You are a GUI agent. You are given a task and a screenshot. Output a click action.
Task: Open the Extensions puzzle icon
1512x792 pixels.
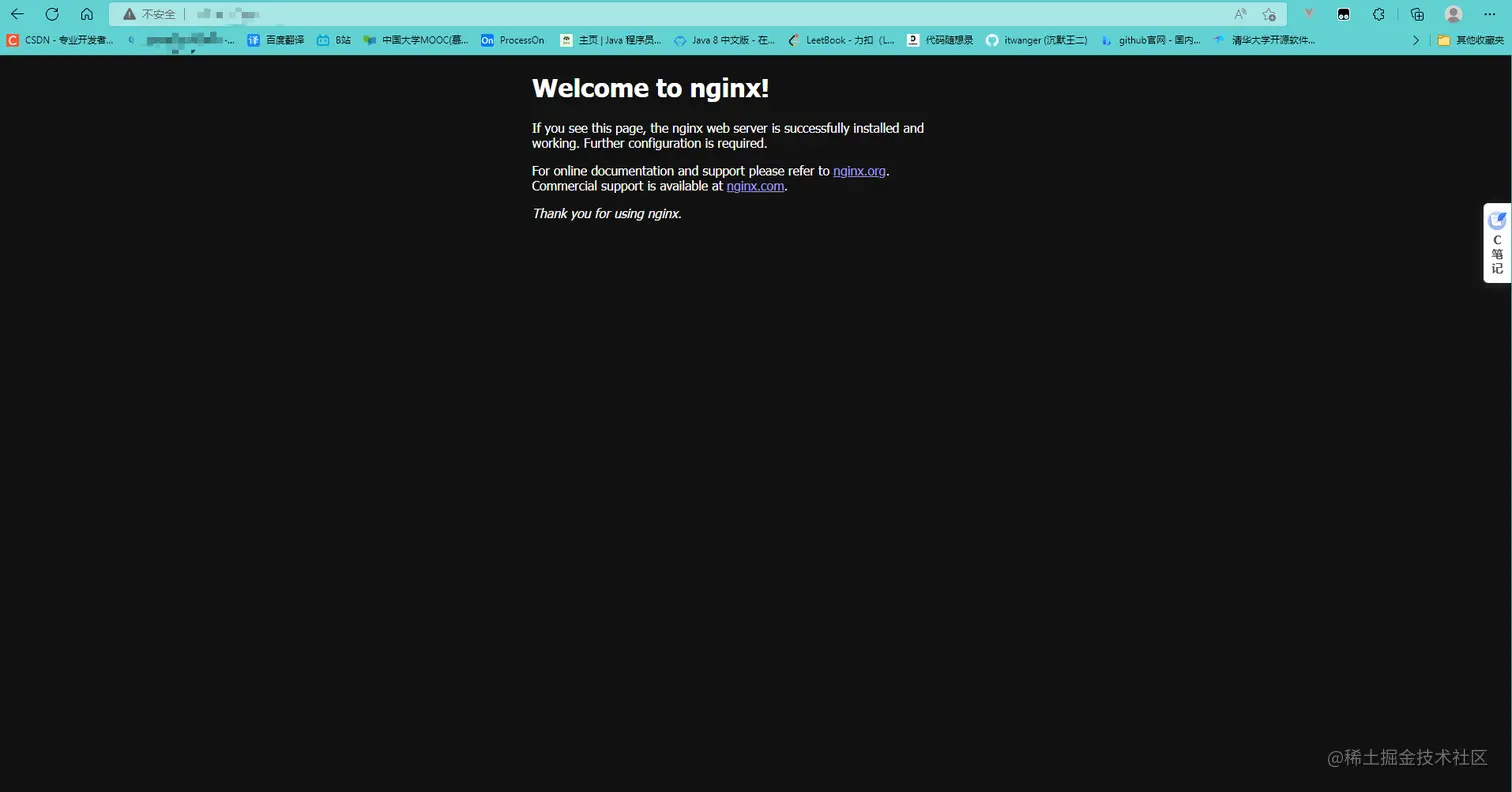(x=1379, y=14)
